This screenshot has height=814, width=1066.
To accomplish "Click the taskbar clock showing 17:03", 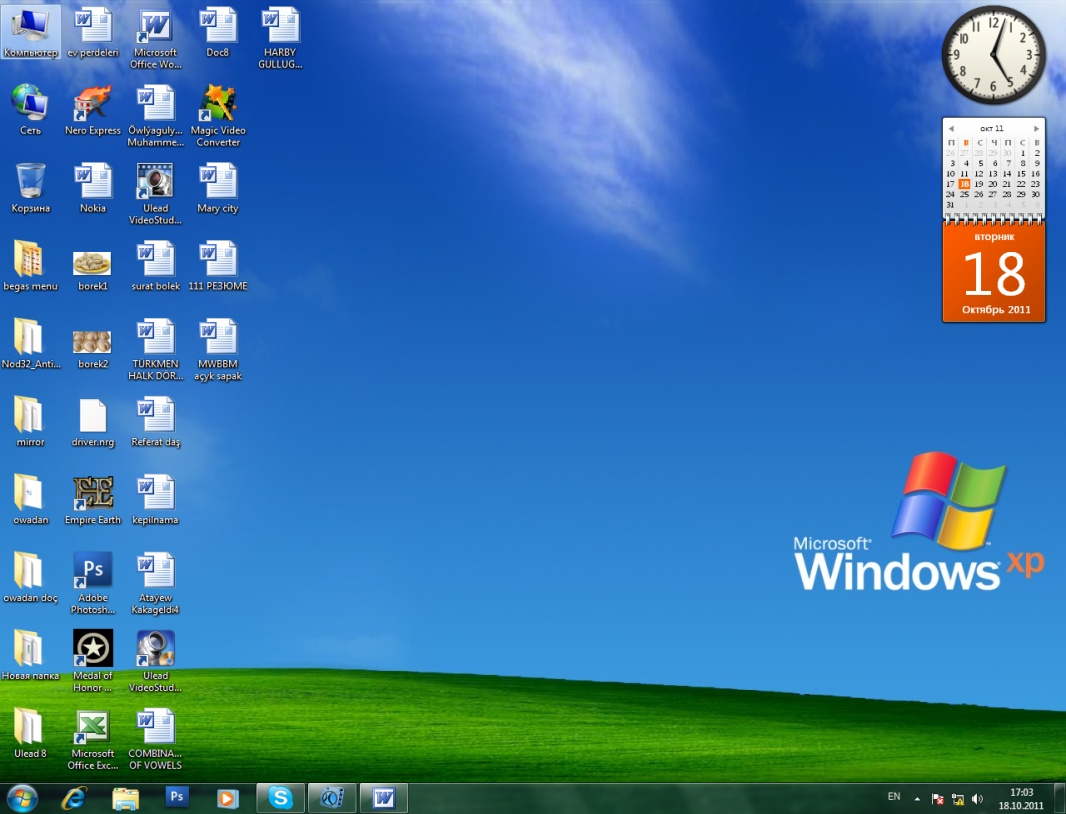I will pos(1020,798).
